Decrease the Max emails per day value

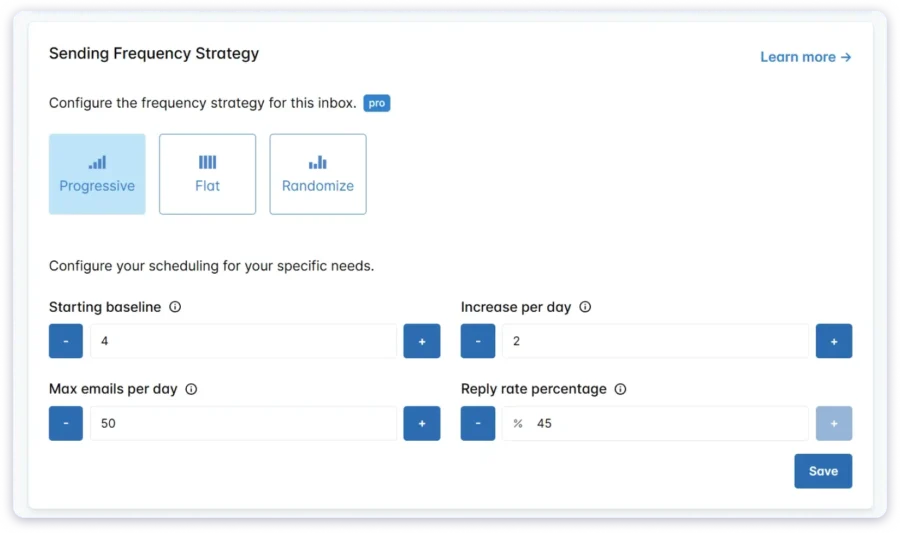[66, 423]
